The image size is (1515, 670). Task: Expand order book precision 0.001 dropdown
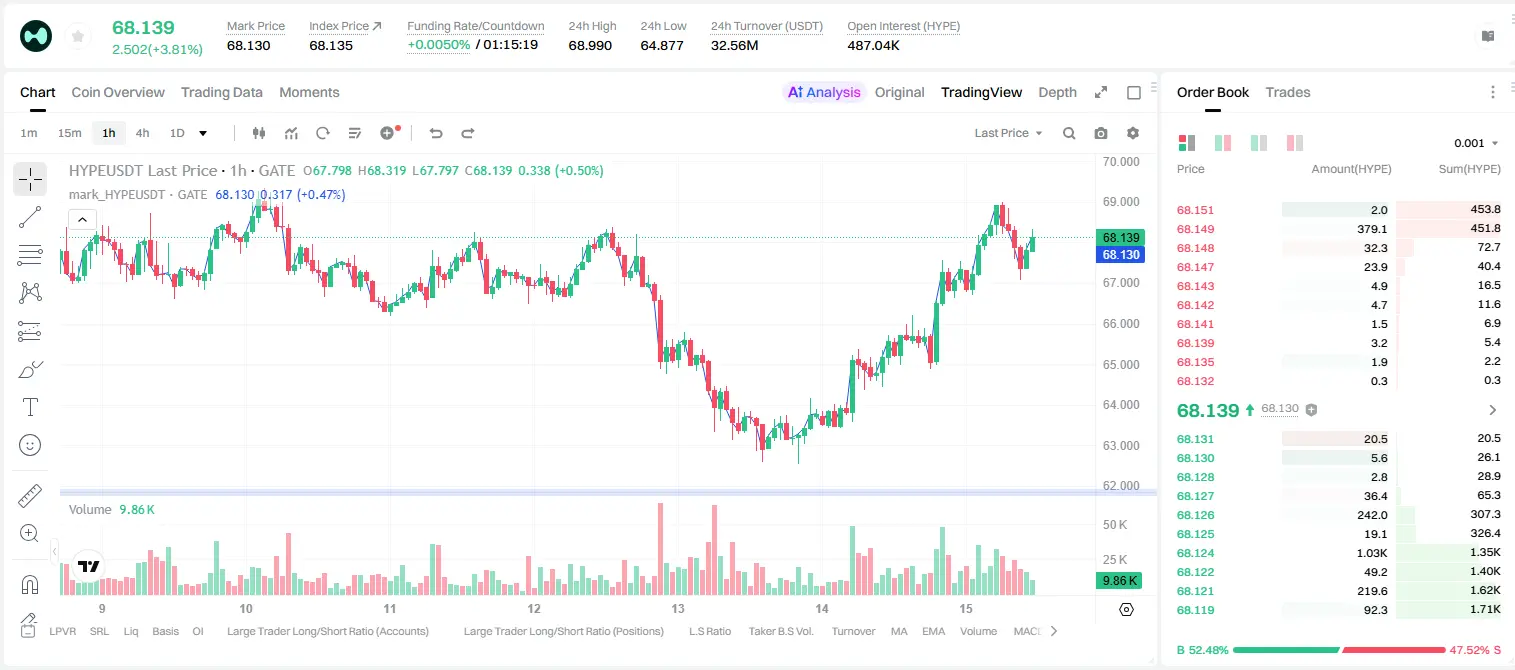point(1477,143)
